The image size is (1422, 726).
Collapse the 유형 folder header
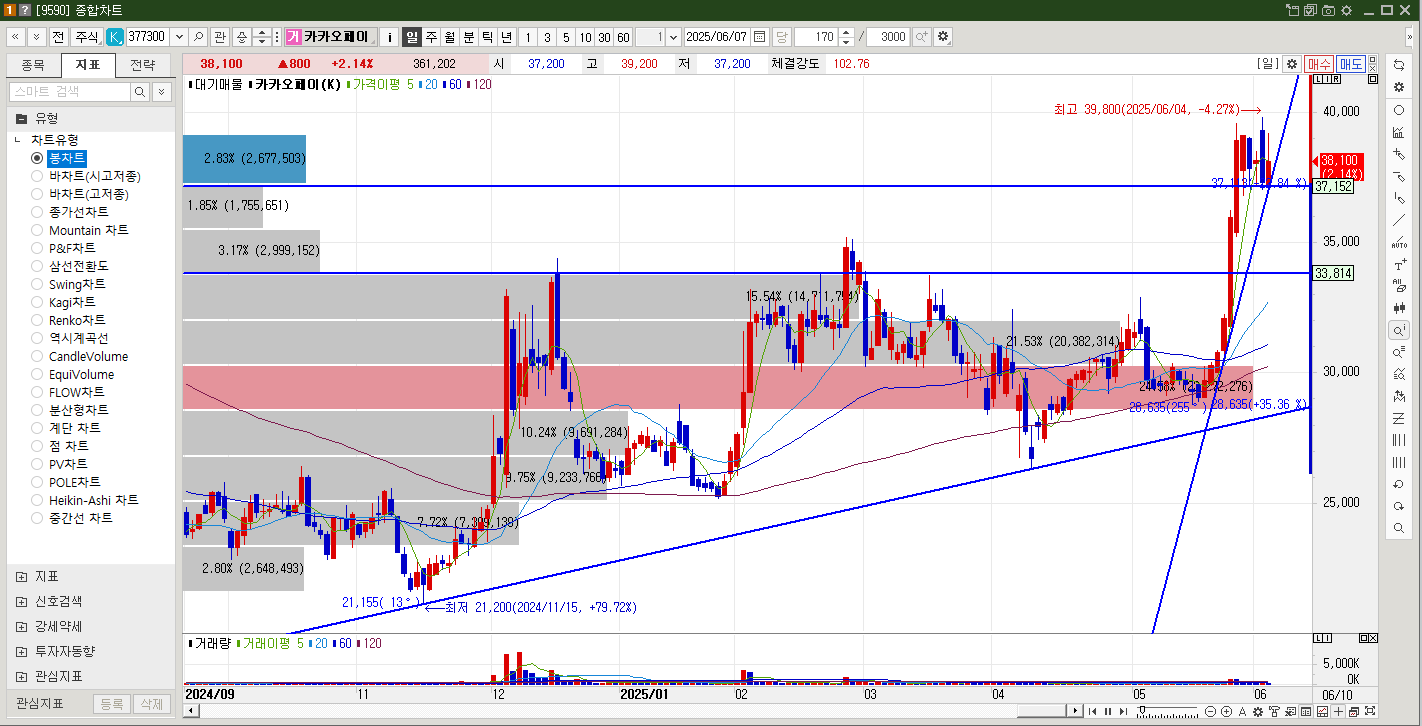click(x=90, y=118)
